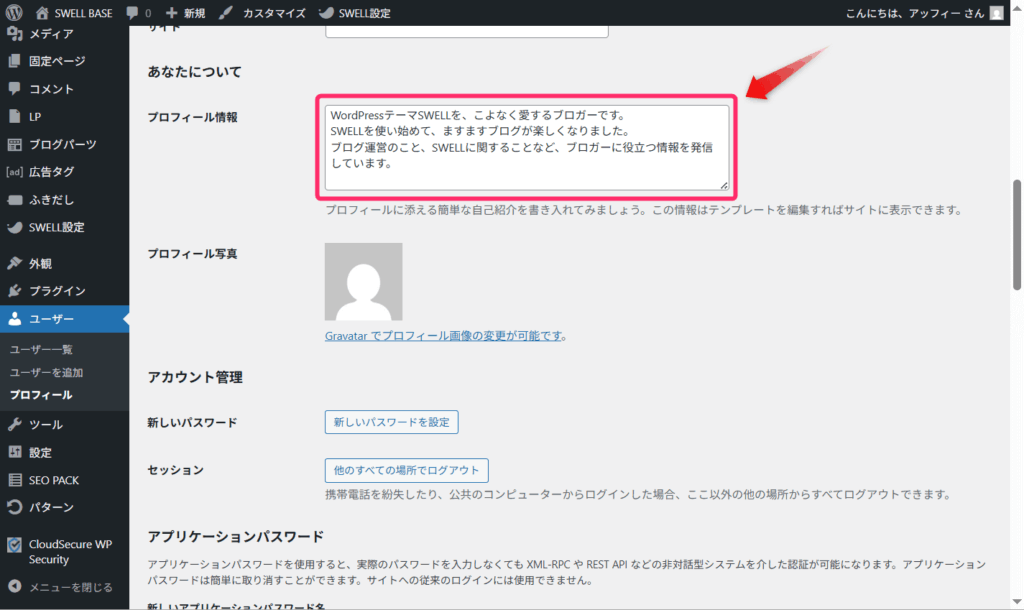The height and width of the screenshot is (610, 1024).
Task: Click the home icon beside SWELL BASE
Action: [x=42, y=12]
